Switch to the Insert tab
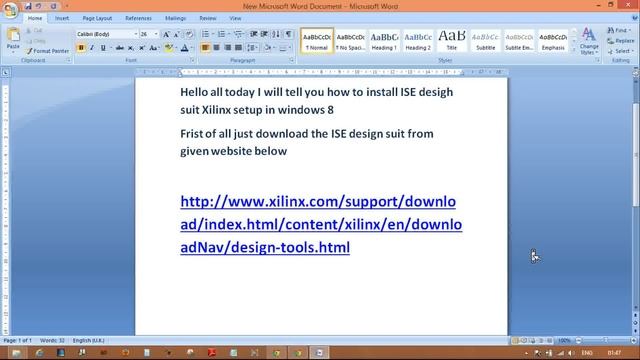The image size is (640, 360). point(62,18)
